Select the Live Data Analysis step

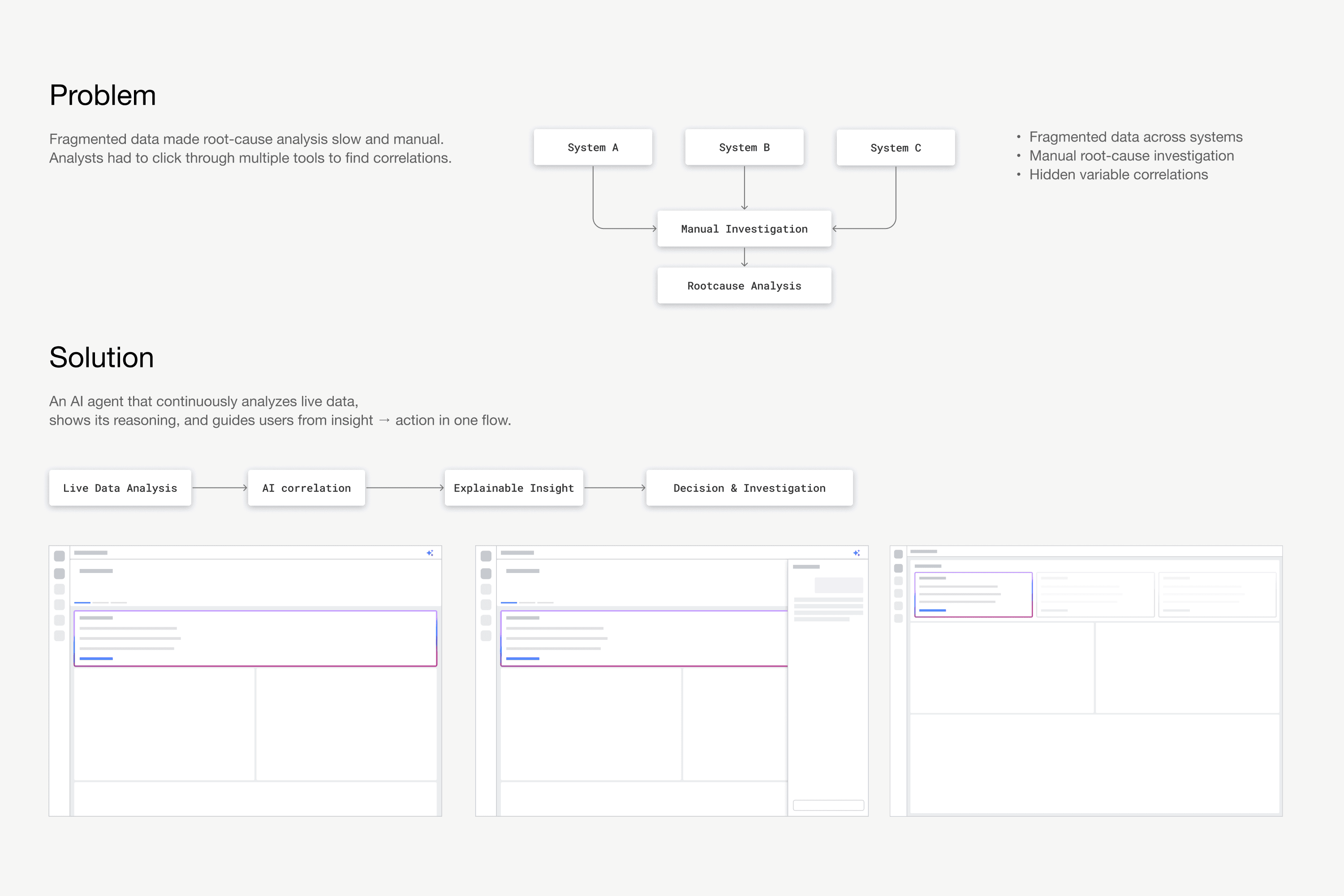(120, 488)
